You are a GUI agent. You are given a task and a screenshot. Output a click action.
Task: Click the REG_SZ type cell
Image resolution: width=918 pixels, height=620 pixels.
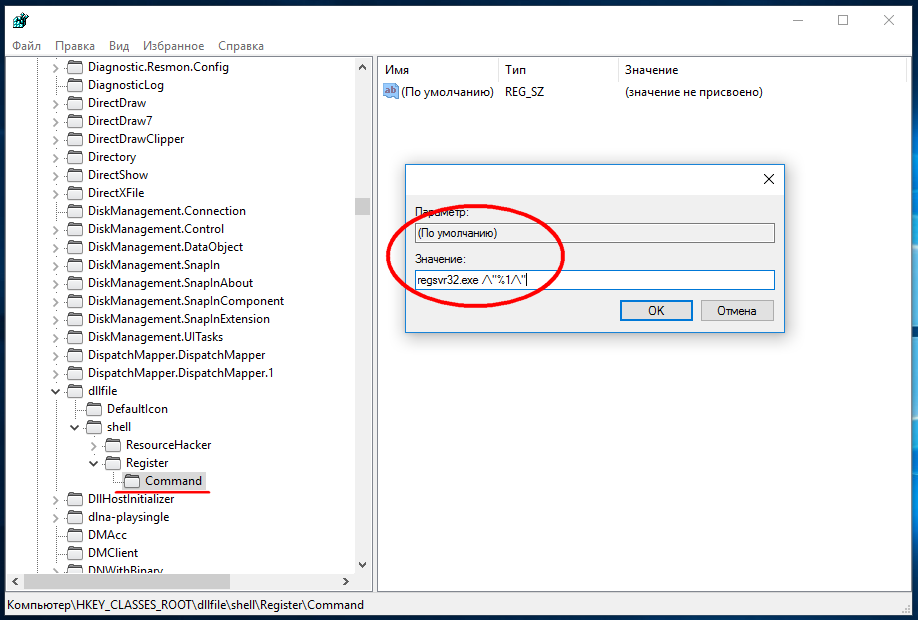click(x=525, y=92)
